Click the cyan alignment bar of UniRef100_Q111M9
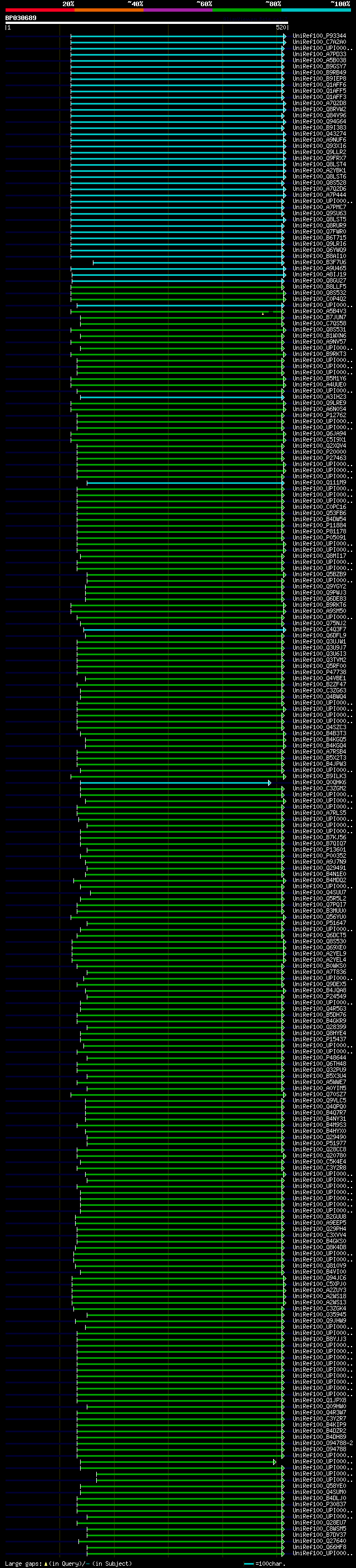Viewport: 356px width, 1568px height. (x=185, y=483)
